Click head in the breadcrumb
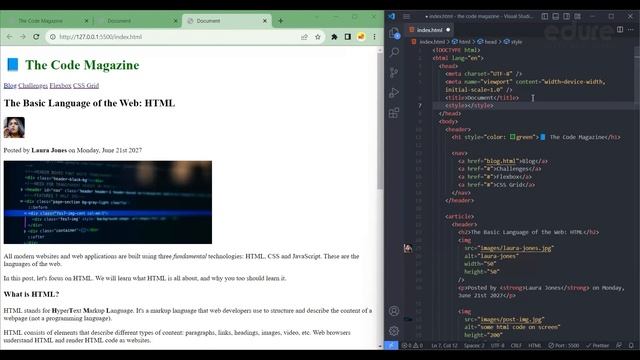 pyautogui.click(x=490, y=42)
